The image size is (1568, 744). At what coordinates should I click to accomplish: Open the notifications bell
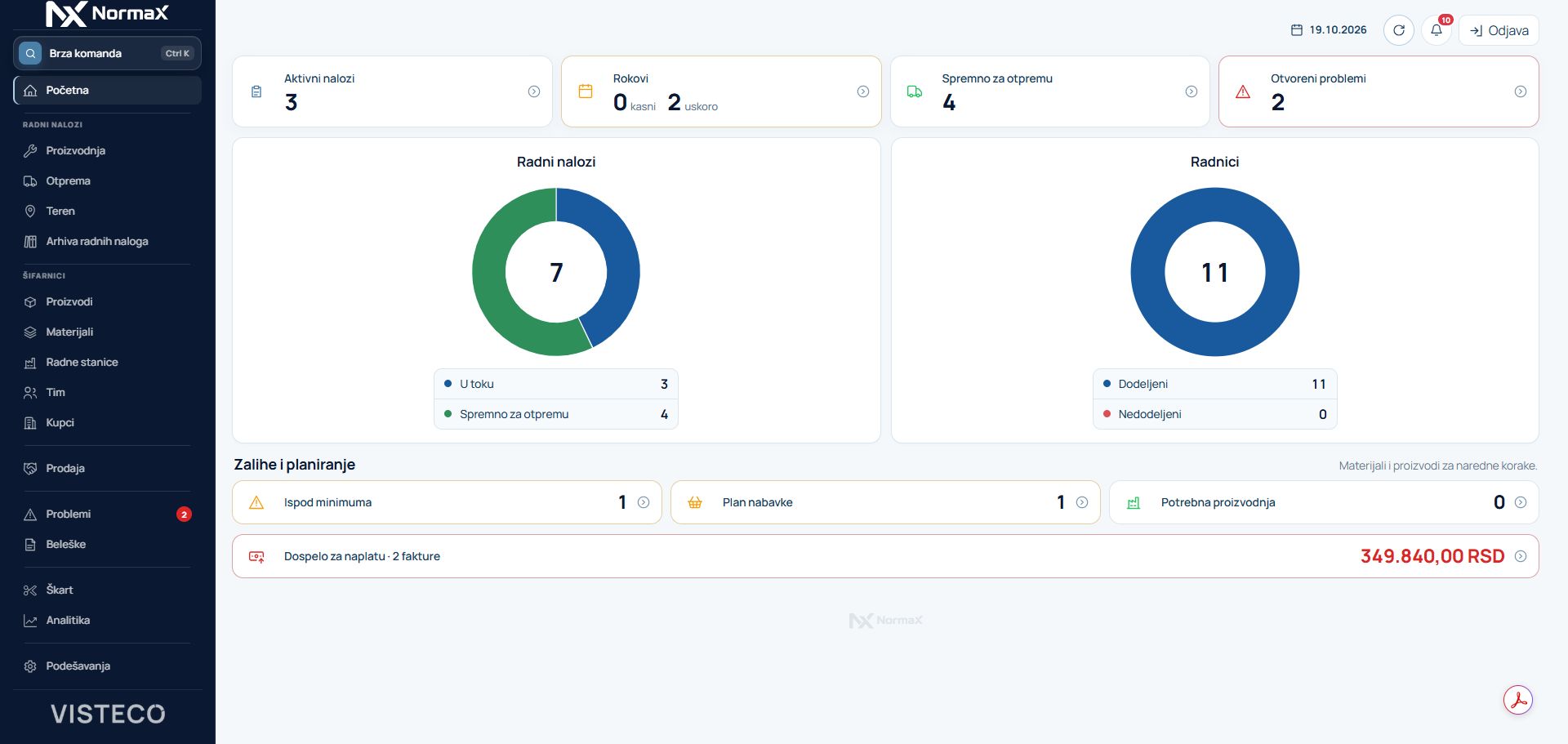1437,30
